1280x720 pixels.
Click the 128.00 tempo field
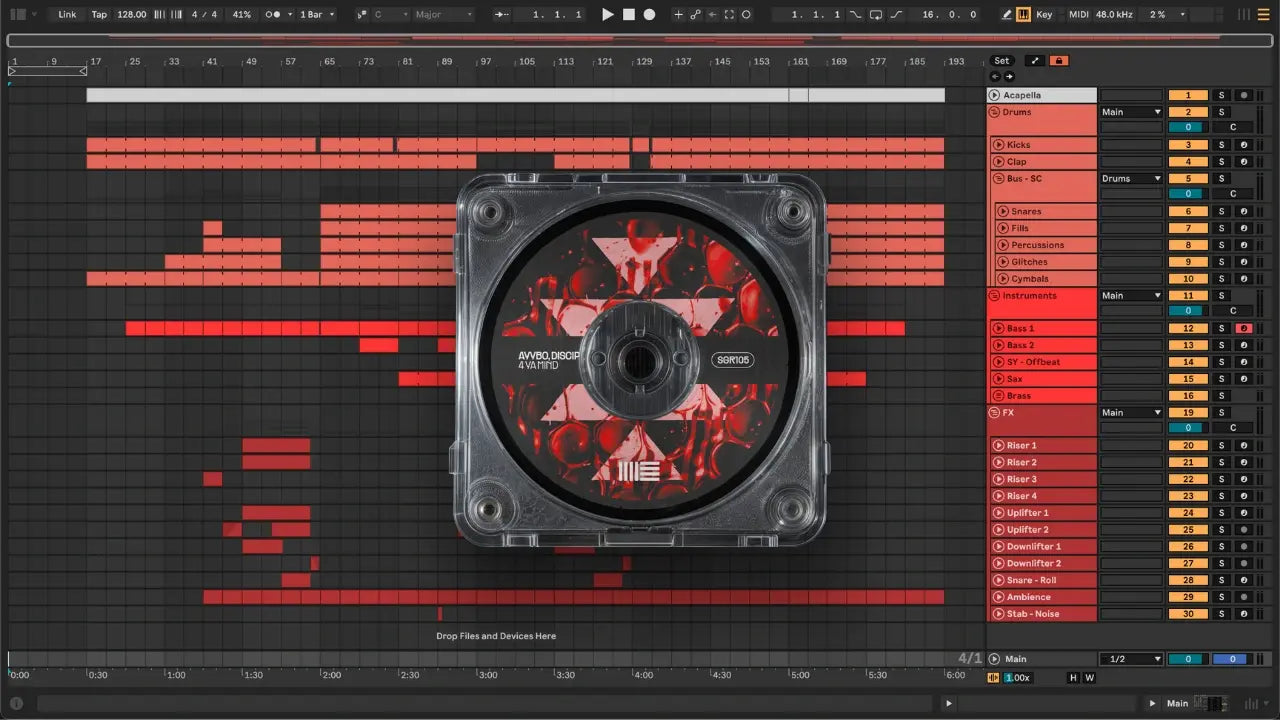tap(131, 15)
